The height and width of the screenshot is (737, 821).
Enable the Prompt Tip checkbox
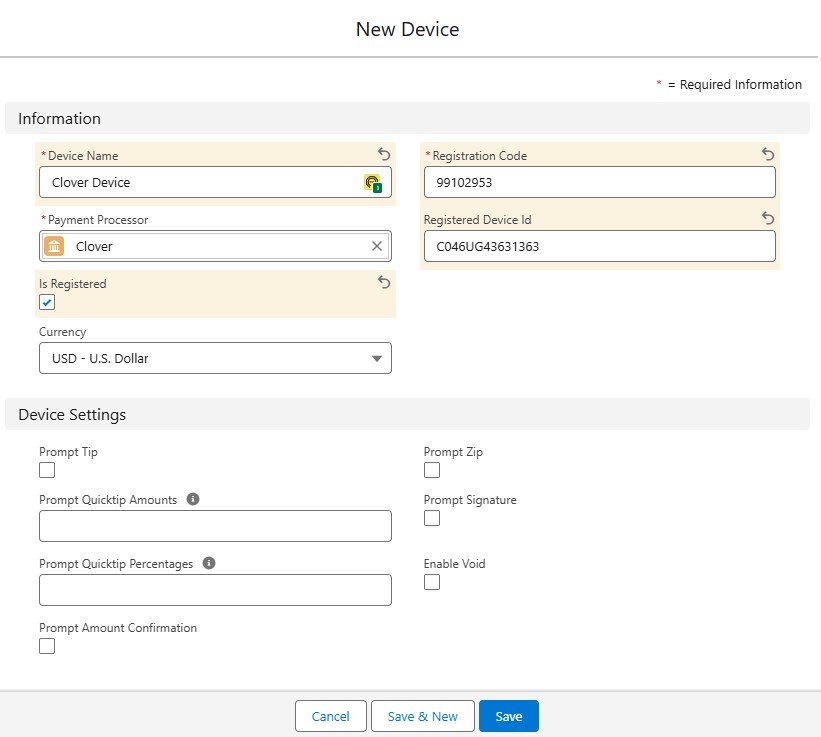(x=47, y=470)
